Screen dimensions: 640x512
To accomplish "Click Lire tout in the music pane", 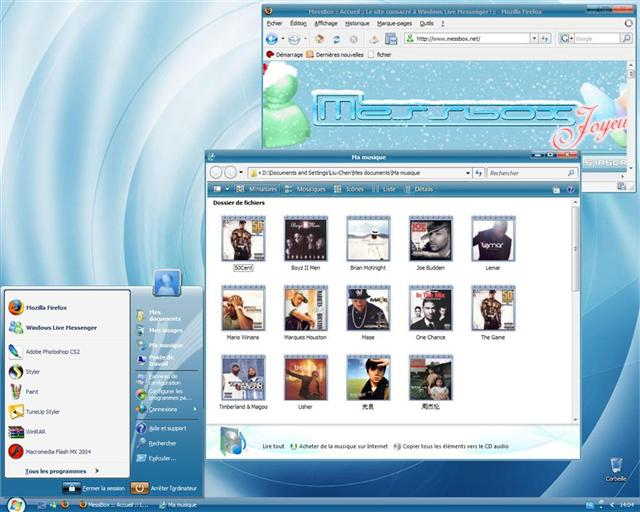I will pos(273,446).
